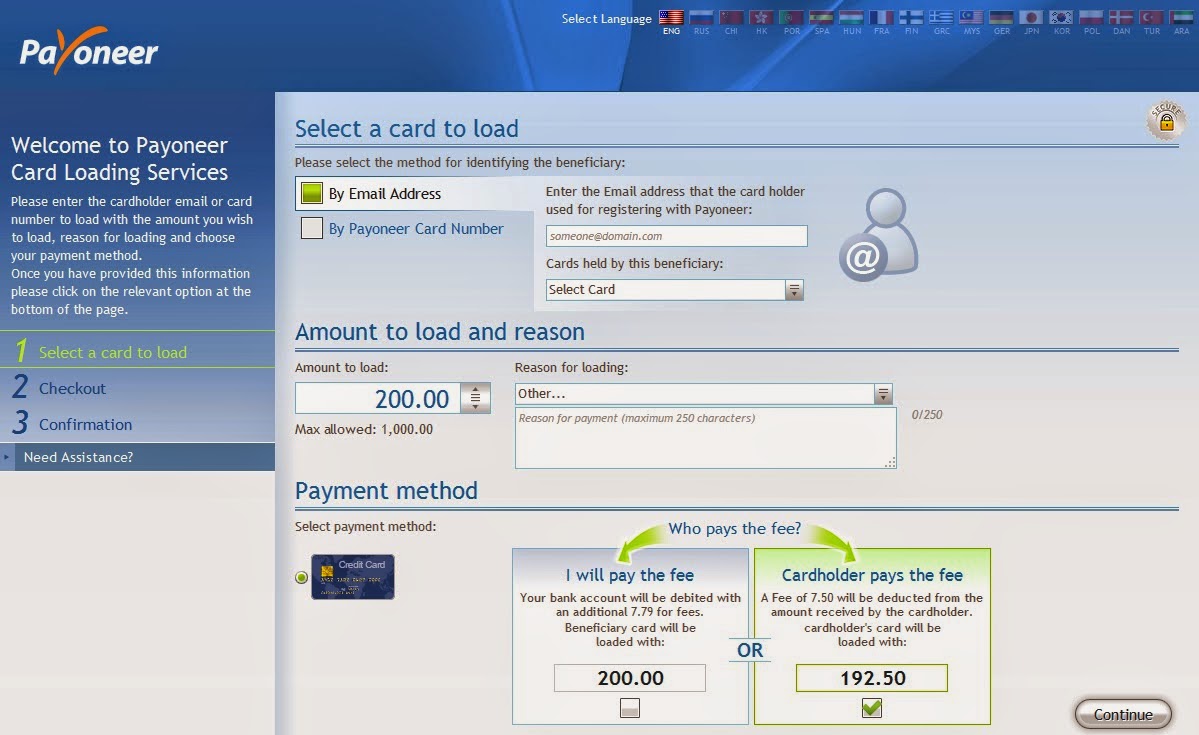This screenshot has height=735, width=1199.
Task: Select Russian (RUS) language flag
Action: click(x=701, y=18)
